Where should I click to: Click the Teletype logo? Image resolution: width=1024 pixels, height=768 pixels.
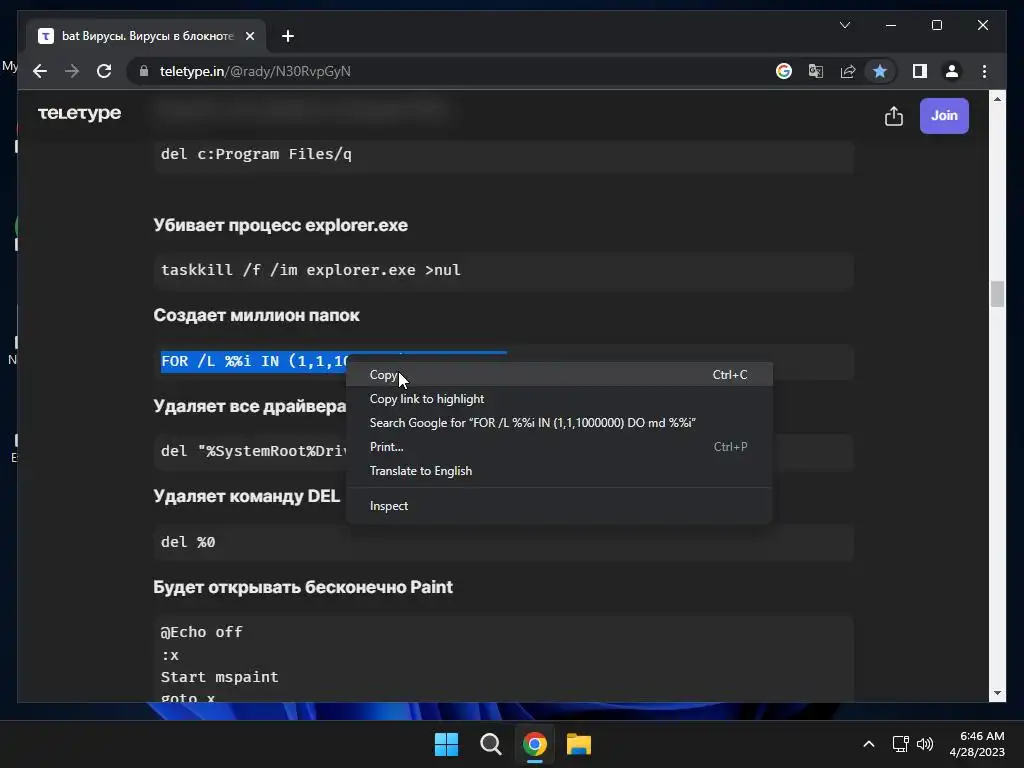pos(79,114)
